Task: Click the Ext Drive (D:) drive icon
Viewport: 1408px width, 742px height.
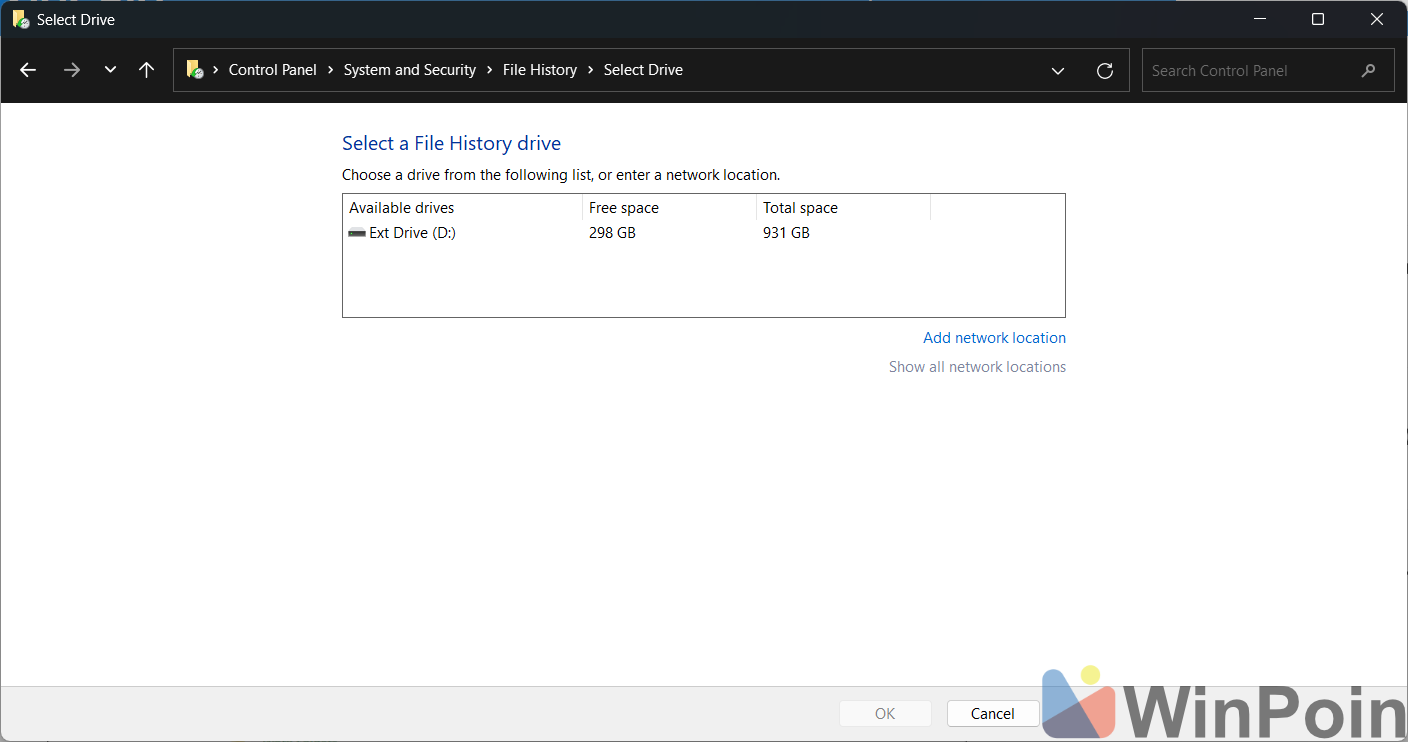Action: pyautogui.click(x=357, y=233)
